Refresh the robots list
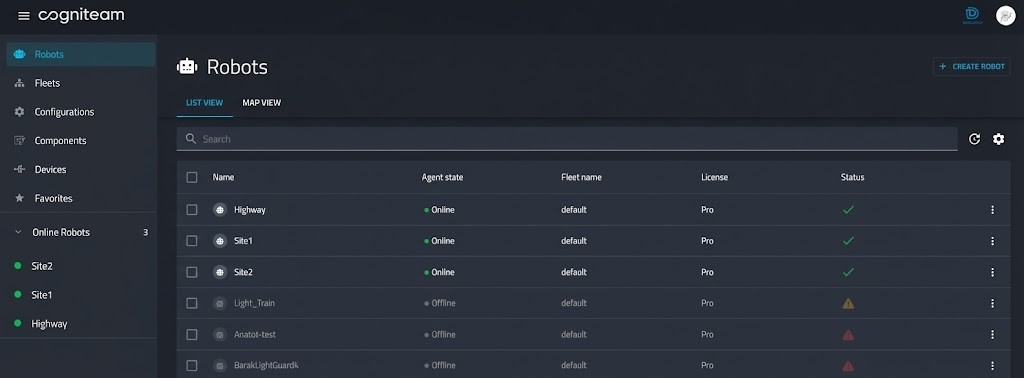Screen dimensions: 1024x378 point(974,139)
